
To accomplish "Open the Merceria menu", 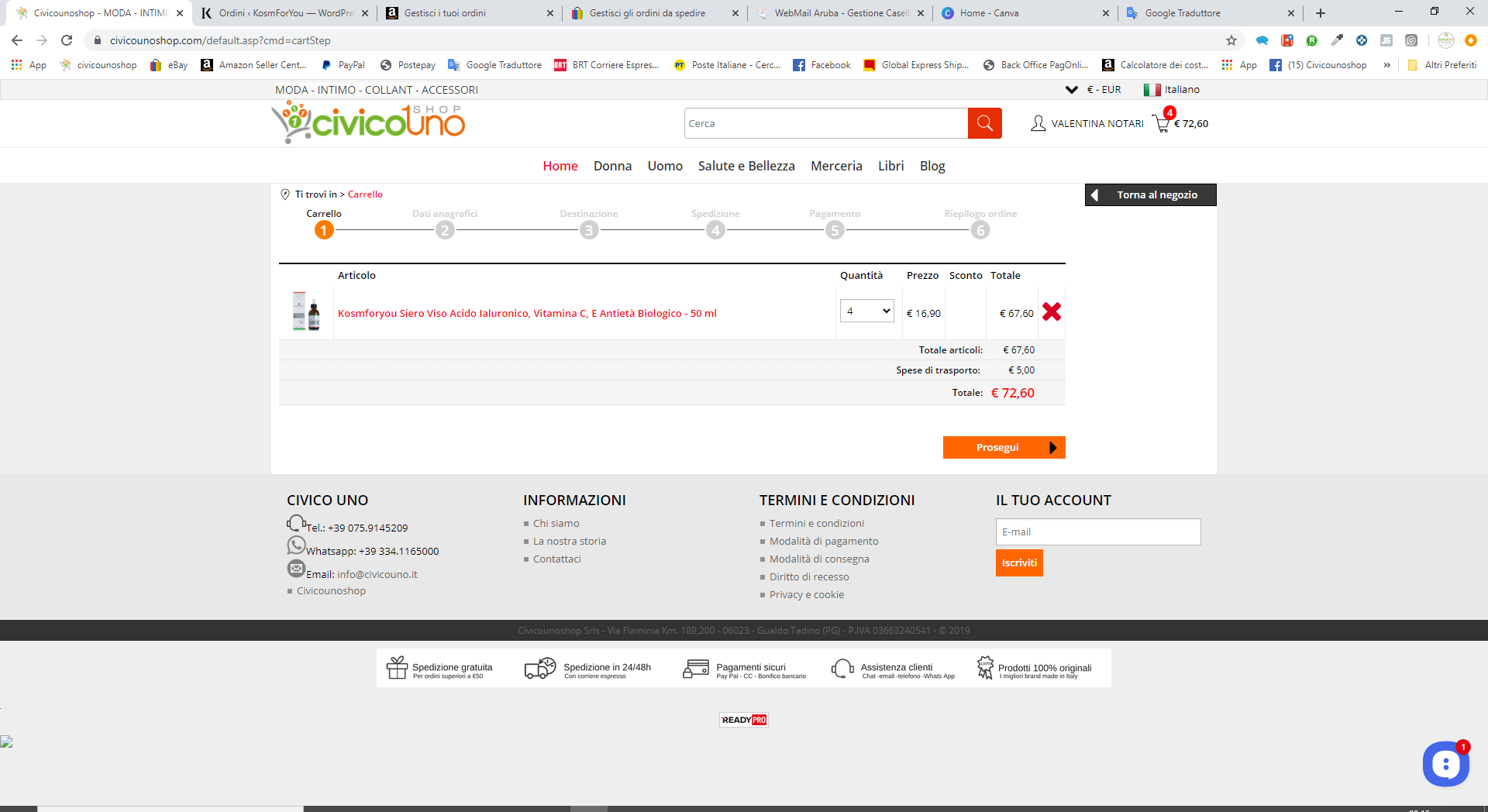I will tap(836, 166).
